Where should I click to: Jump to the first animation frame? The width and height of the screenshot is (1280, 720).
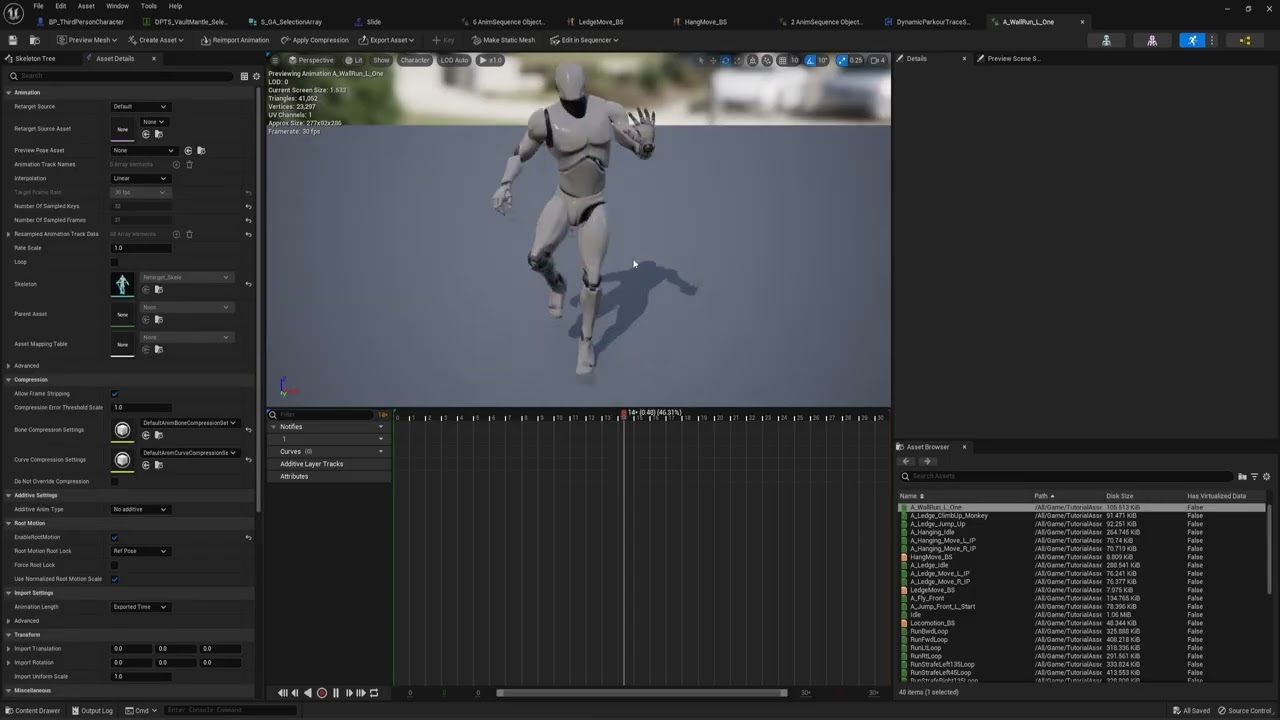coord(283,693)
